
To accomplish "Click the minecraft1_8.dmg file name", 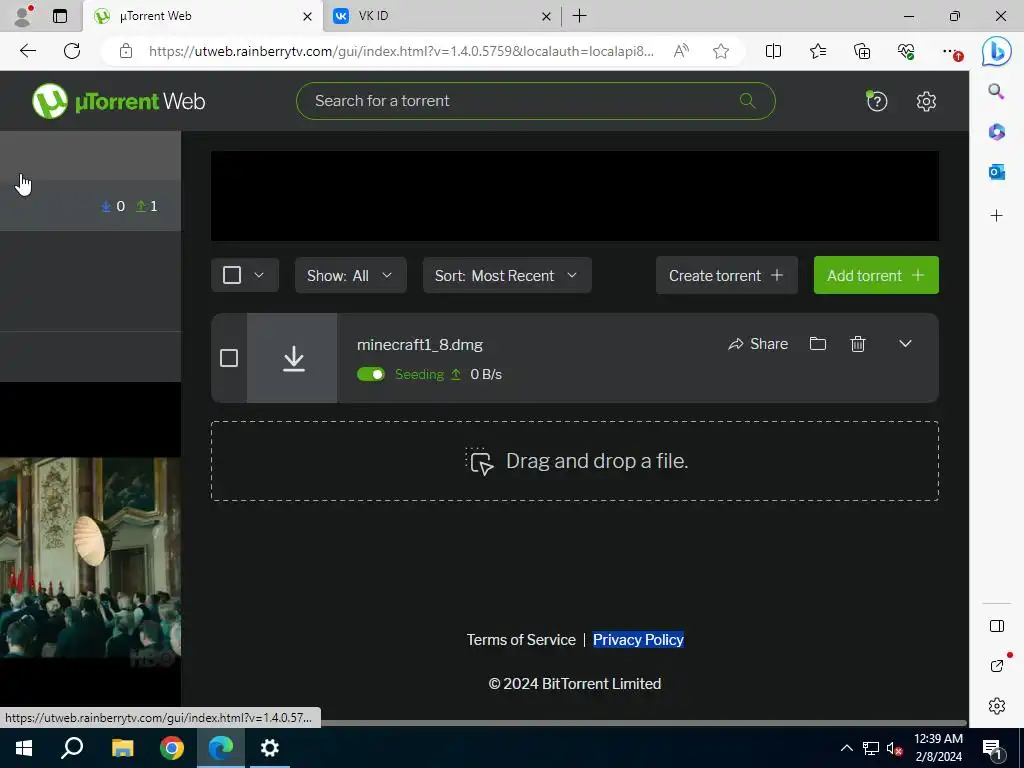I will point(420,344).
